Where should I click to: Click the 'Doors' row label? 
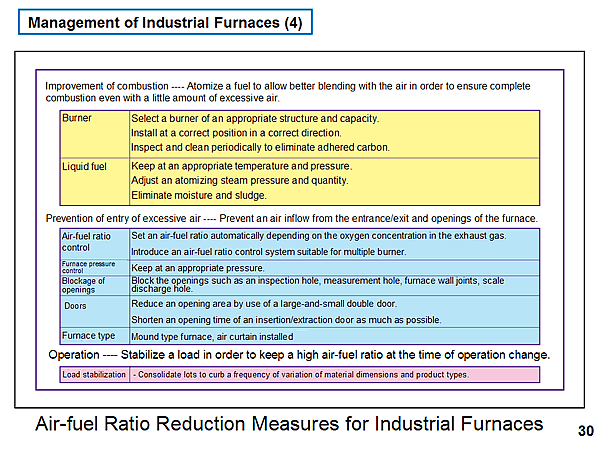[75, 306]
